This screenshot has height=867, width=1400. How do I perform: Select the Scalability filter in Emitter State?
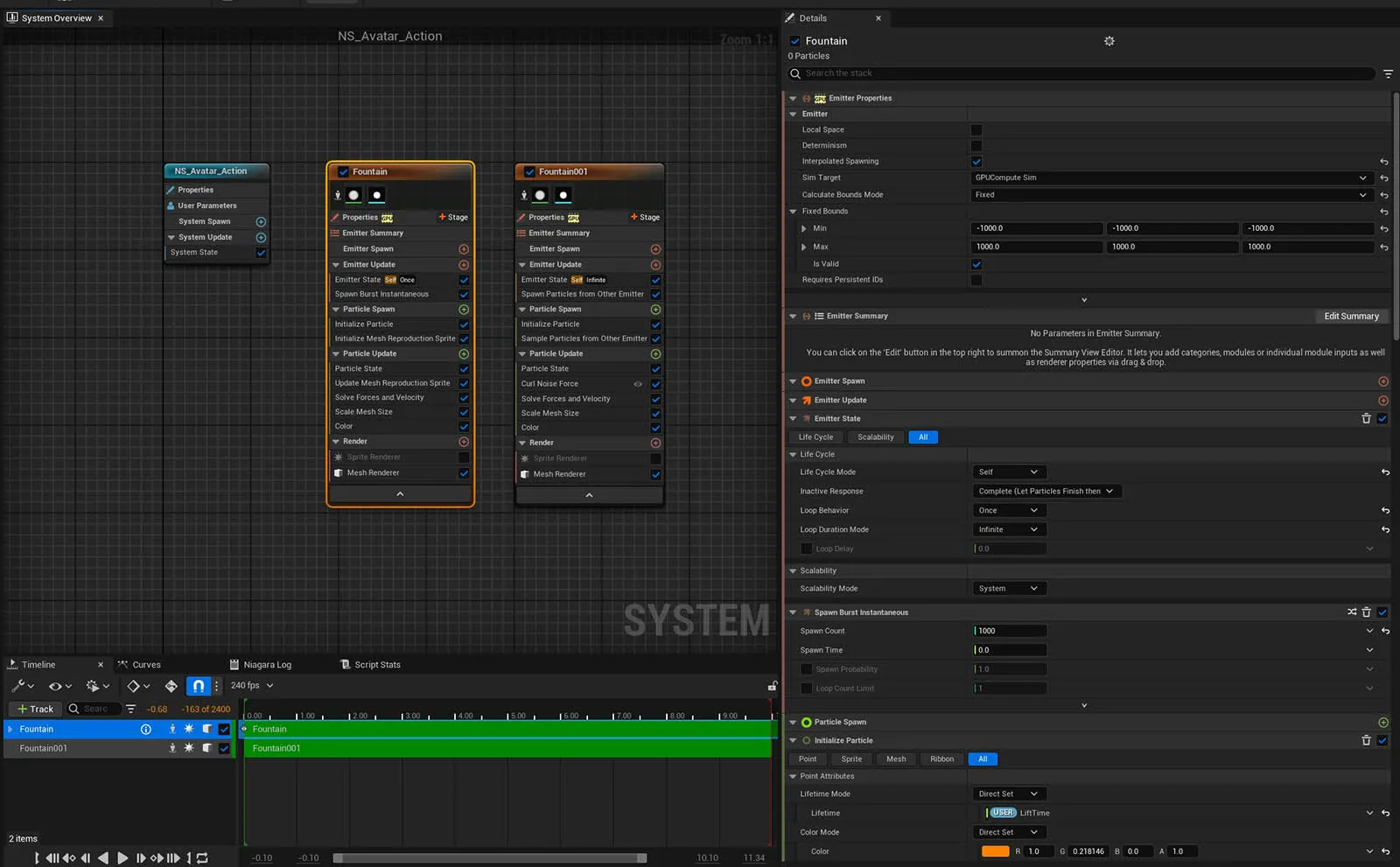coord(876,437)
